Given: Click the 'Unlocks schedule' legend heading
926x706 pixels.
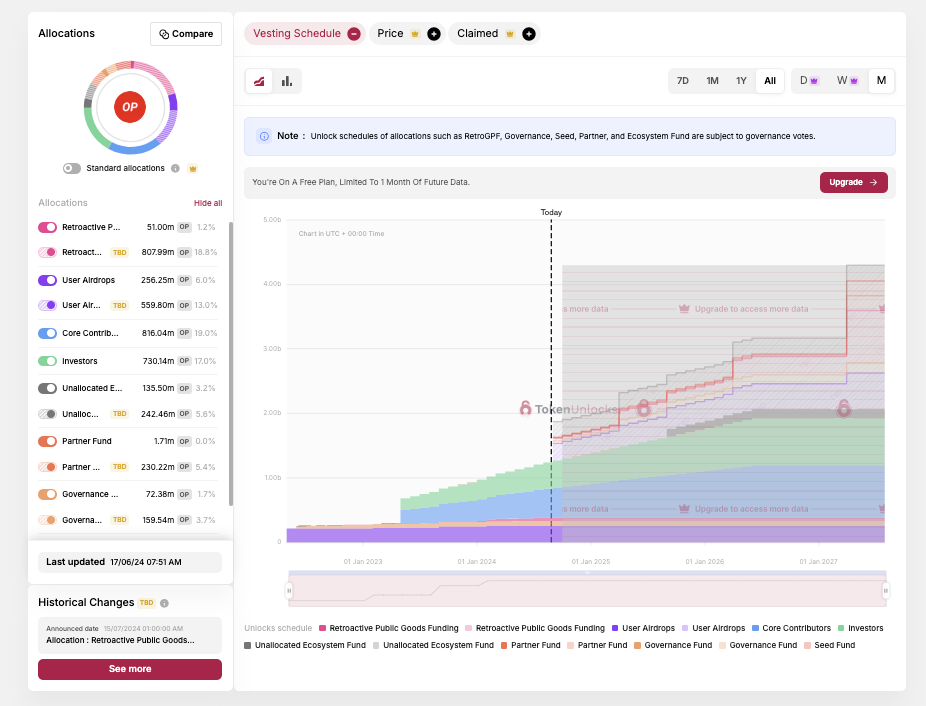Looking at the screenshot, I should point(278,628).
